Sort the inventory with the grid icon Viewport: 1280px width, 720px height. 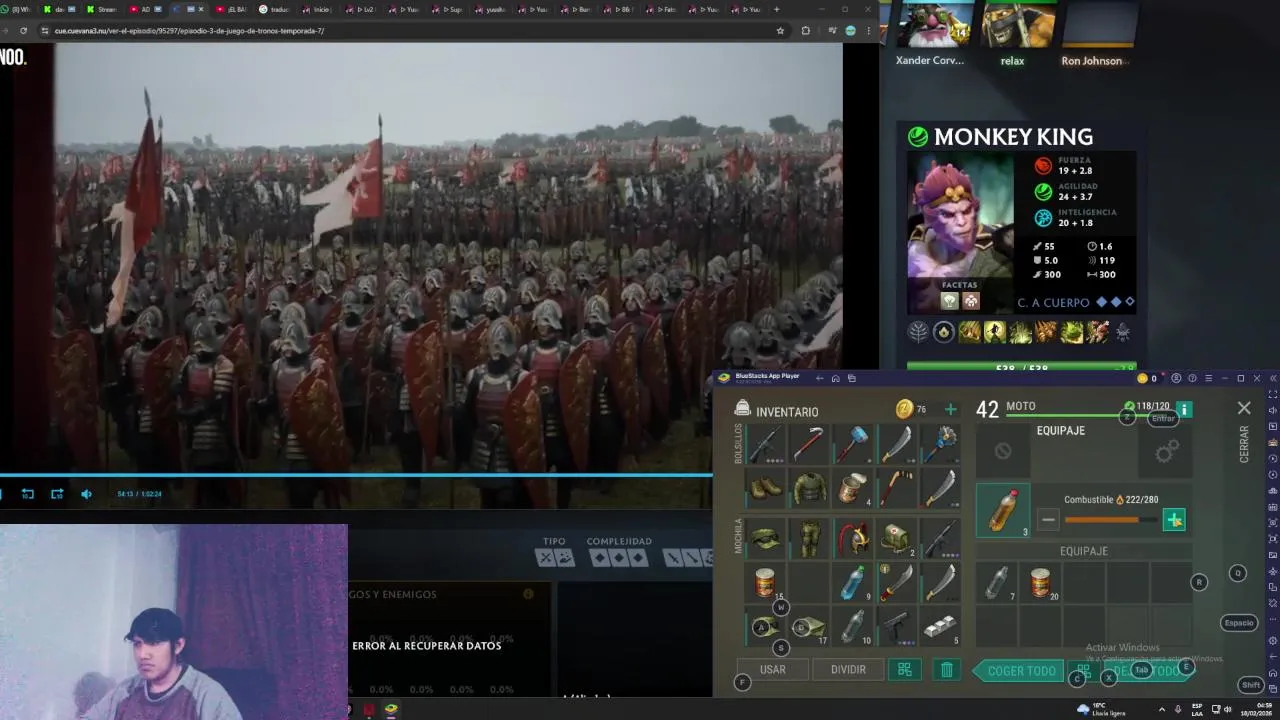904,670
